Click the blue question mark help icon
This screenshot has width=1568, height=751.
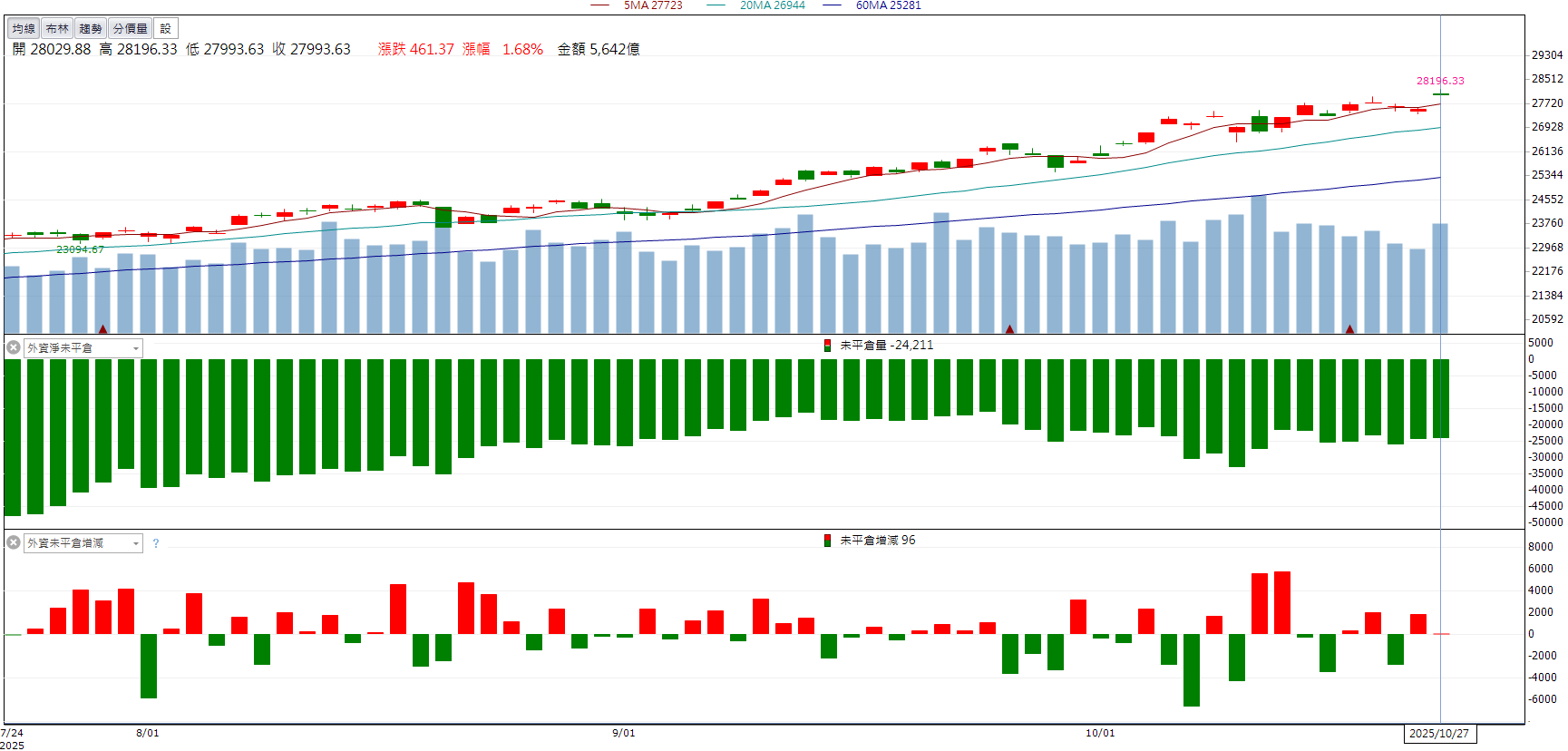[x=156, y=543]
